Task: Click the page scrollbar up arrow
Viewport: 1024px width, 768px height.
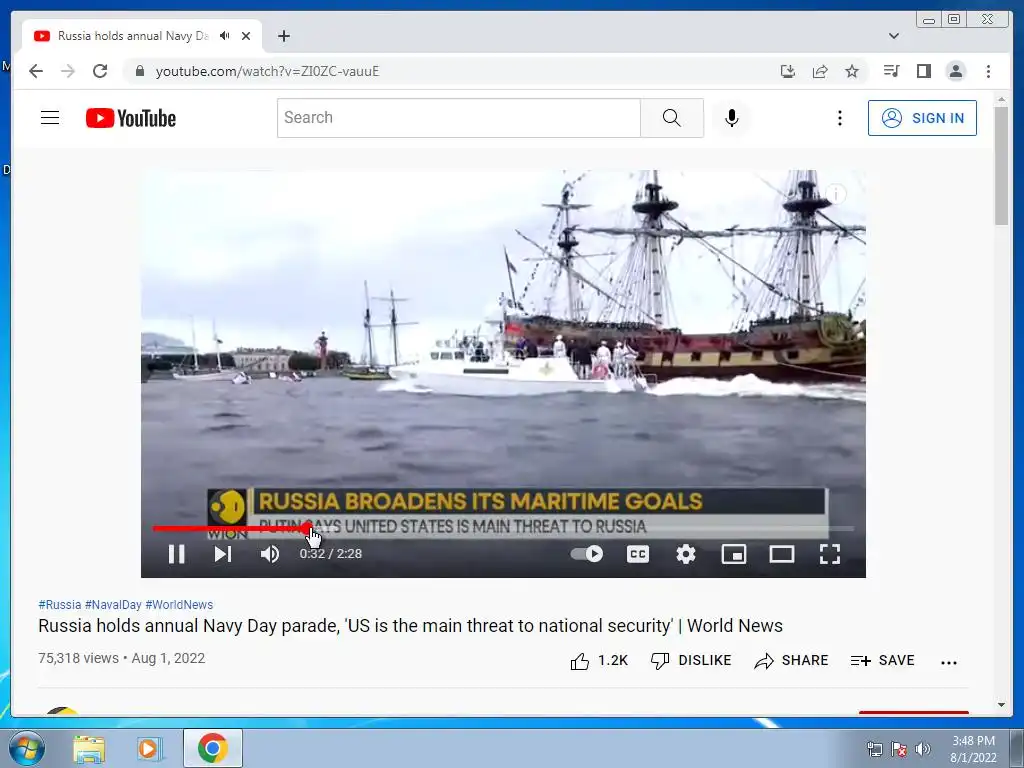Action: point(1002,99)
